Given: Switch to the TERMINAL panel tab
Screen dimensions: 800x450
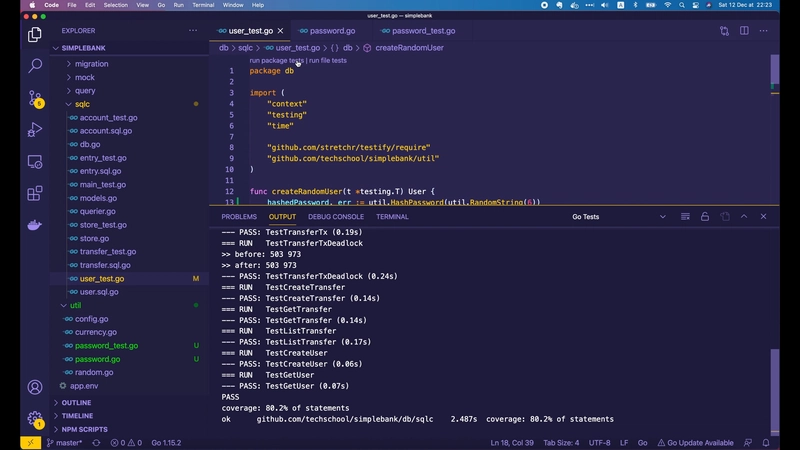Looking at the screenshot, I should [392, 217].
